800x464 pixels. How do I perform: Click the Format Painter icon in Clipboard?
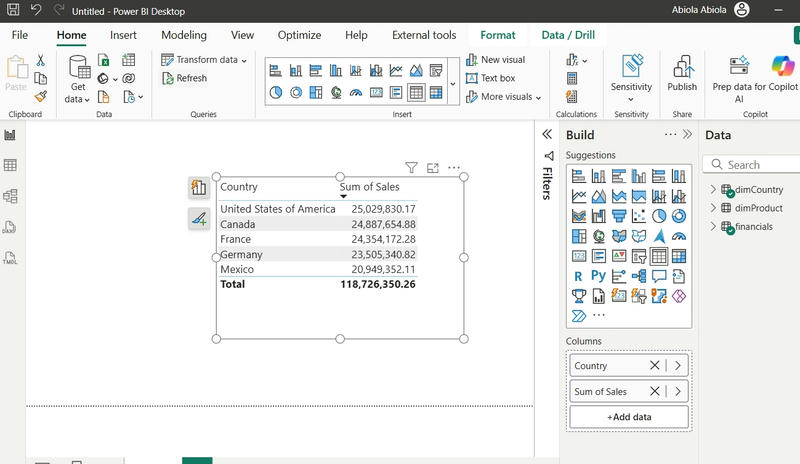(x=40, y=97)
